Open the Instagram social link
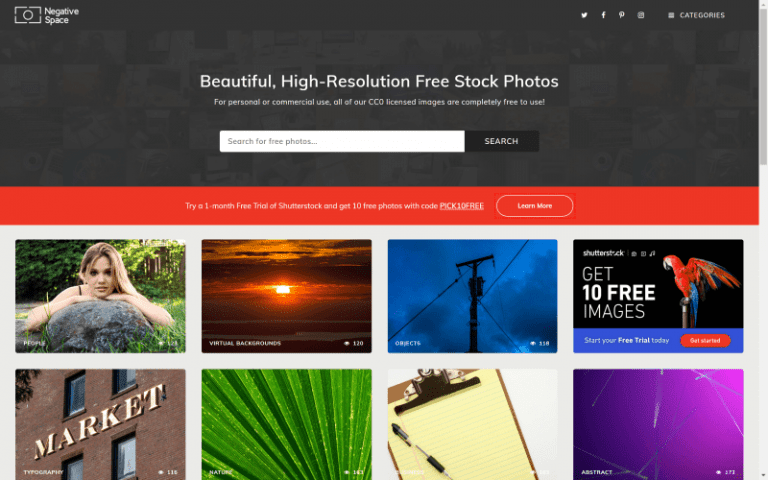 (x=641, y=15)
